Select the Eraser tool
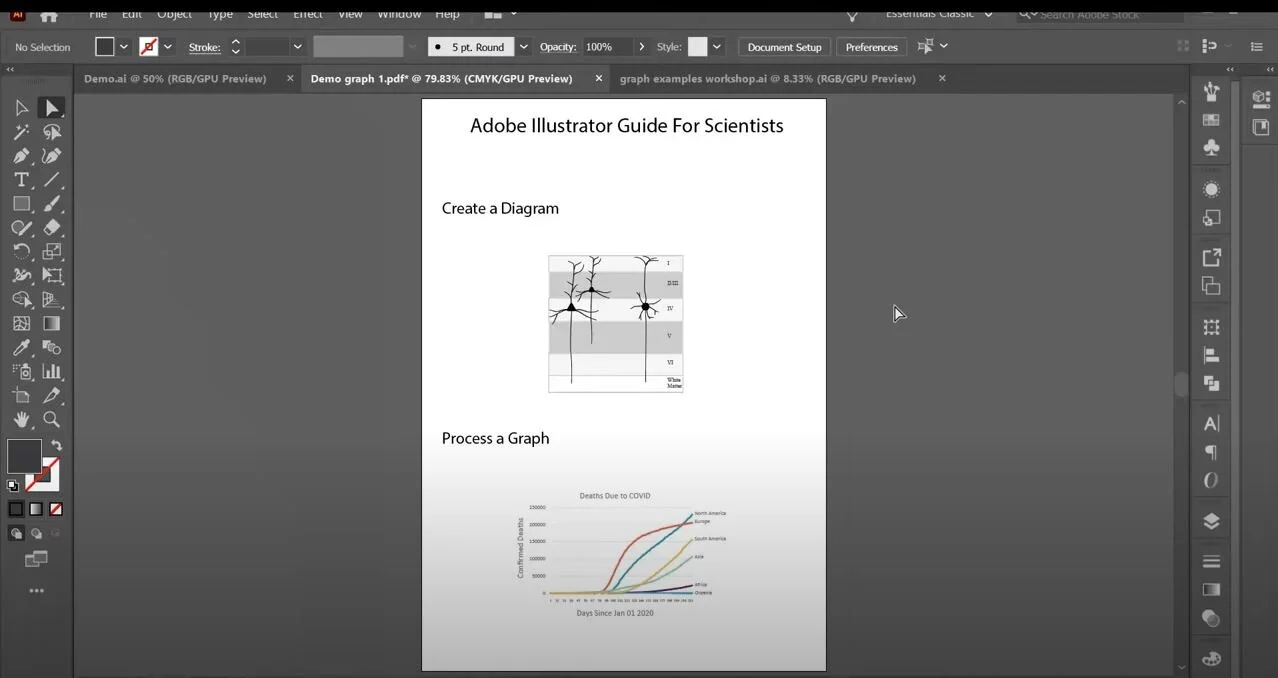Viewport: 1278px width, 678px height. point(52,228)
